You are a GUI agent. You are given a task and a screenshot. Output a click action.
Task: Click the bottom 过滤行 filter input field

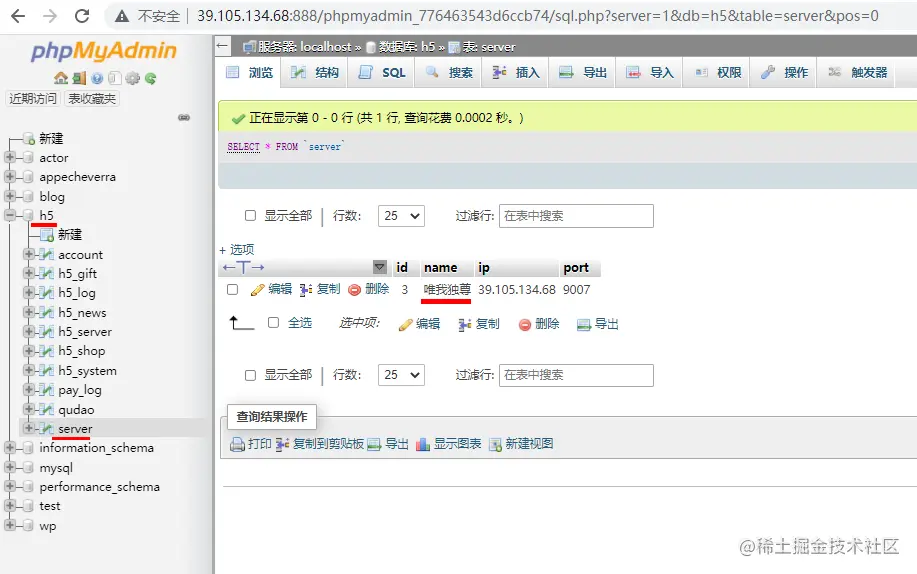pyautogui.click(x=576, y=375)
